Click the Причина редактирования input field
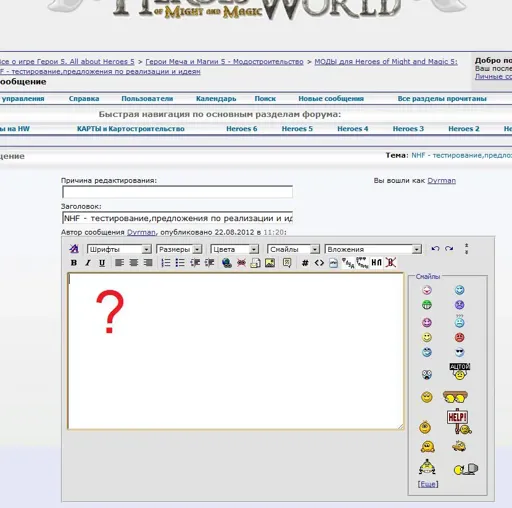The width and height of the screenshot is (512, 508). click(177, 192)
